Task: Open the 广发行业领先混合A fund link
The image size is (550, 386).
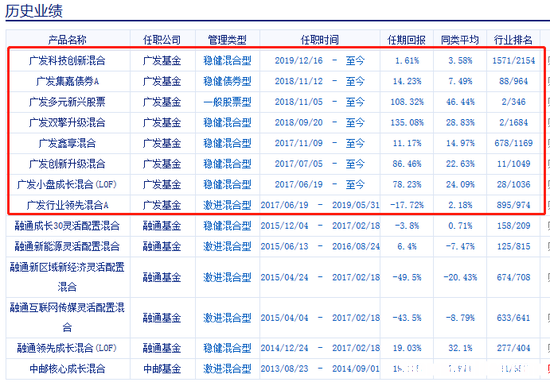Action: point(67,205)
